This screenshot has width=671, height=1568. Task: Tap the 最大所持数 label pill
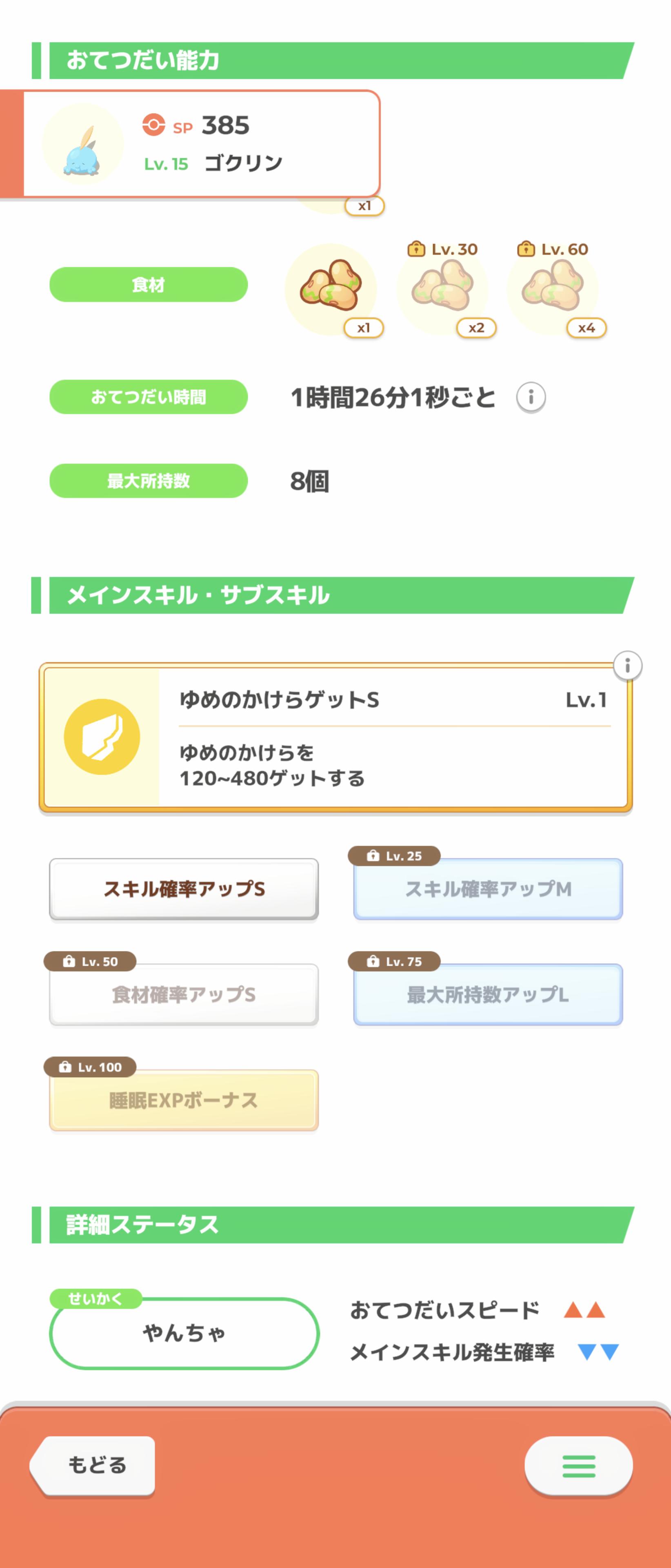click(x=149, y=481)
